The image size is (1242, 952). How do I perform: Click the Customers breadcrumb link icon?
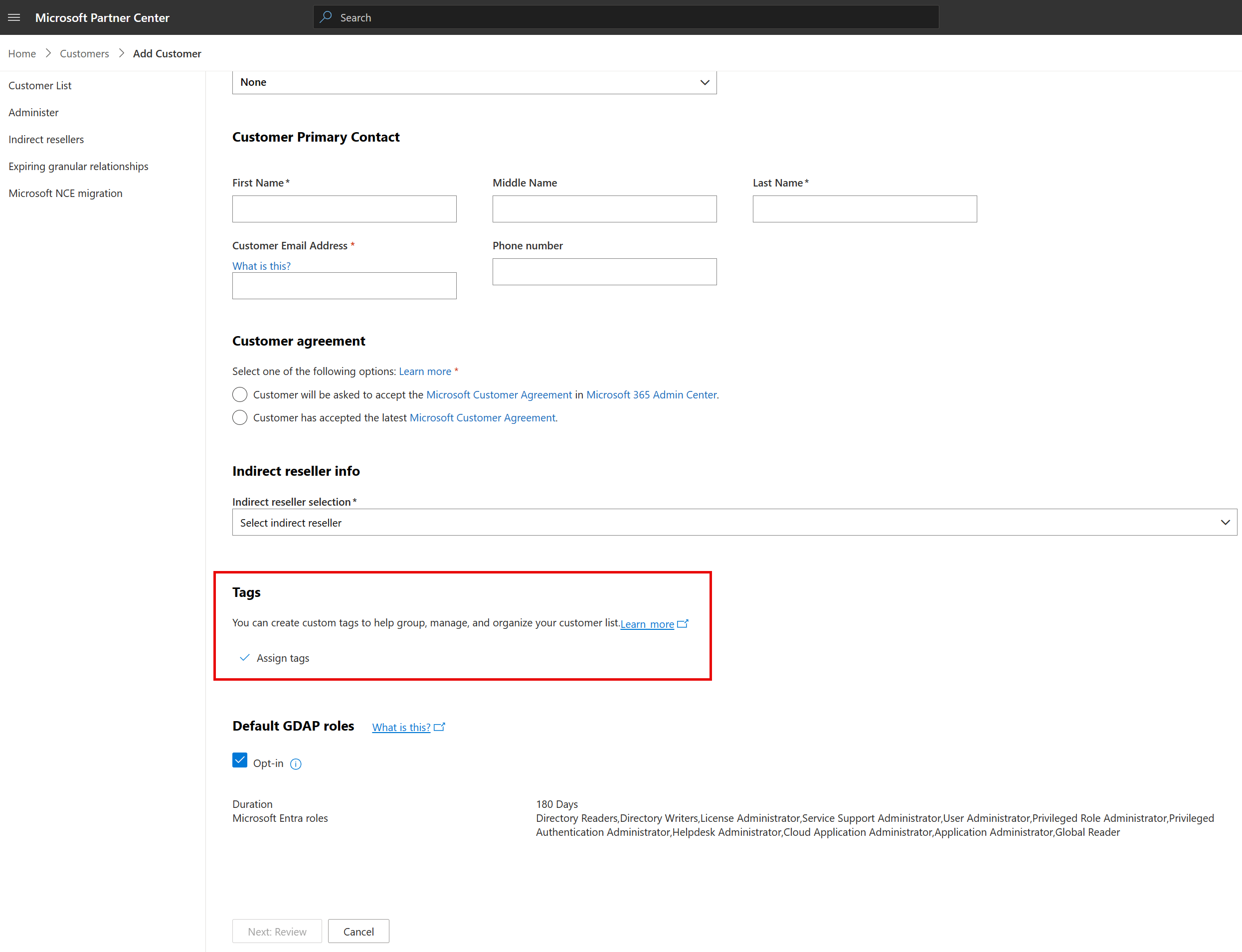pyautogui.click(x=83, y=53)
